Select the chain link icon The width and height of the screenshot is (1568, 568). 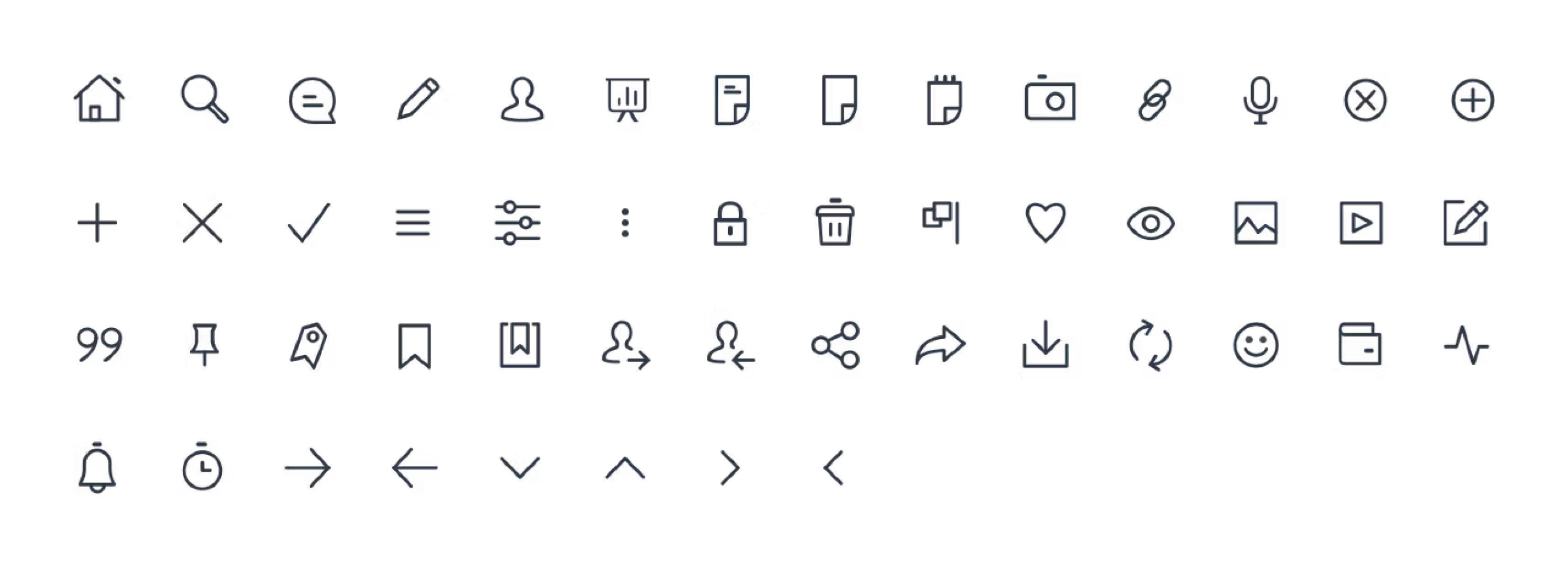[x=1155, y=100]
